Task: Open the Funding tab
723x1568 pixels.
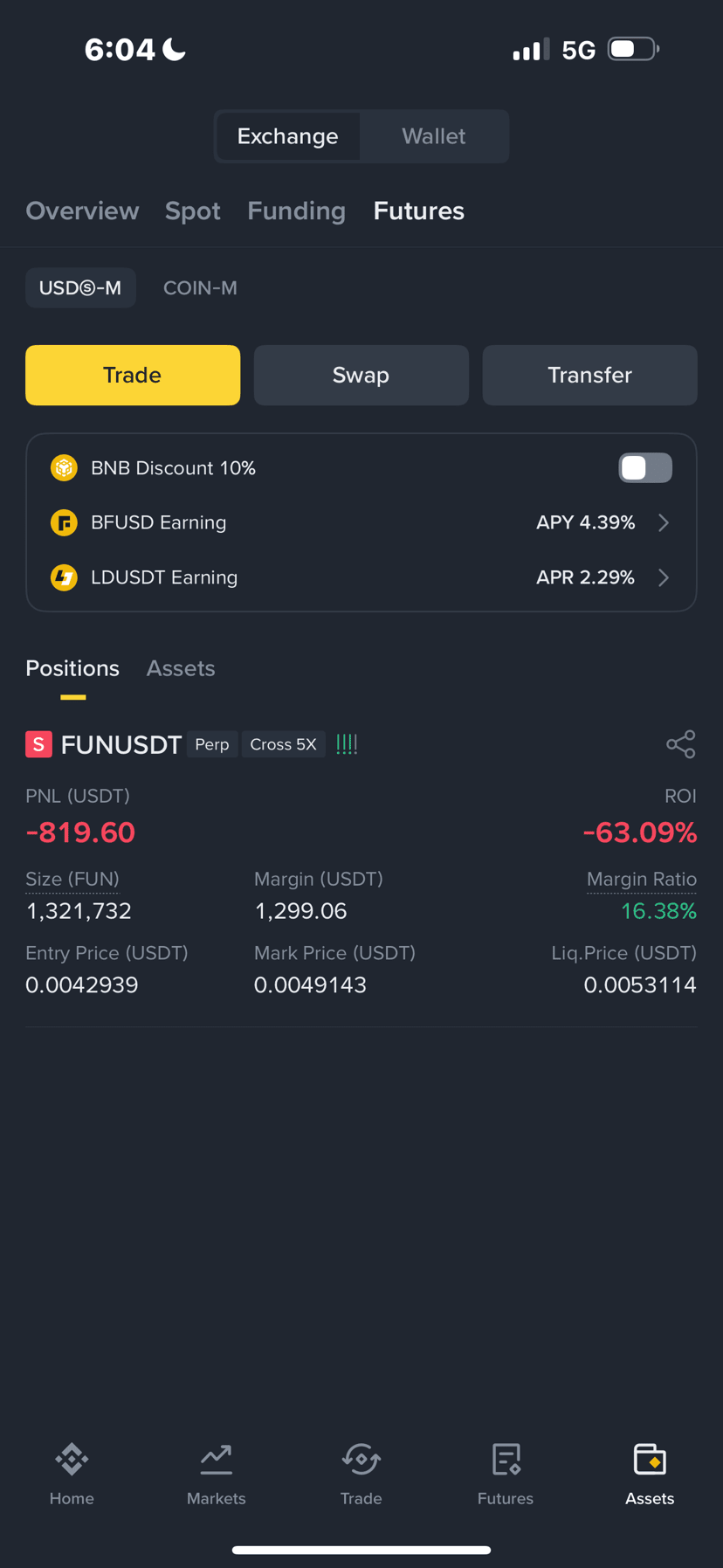Action: pyautogui.click(x=296, y=211)
